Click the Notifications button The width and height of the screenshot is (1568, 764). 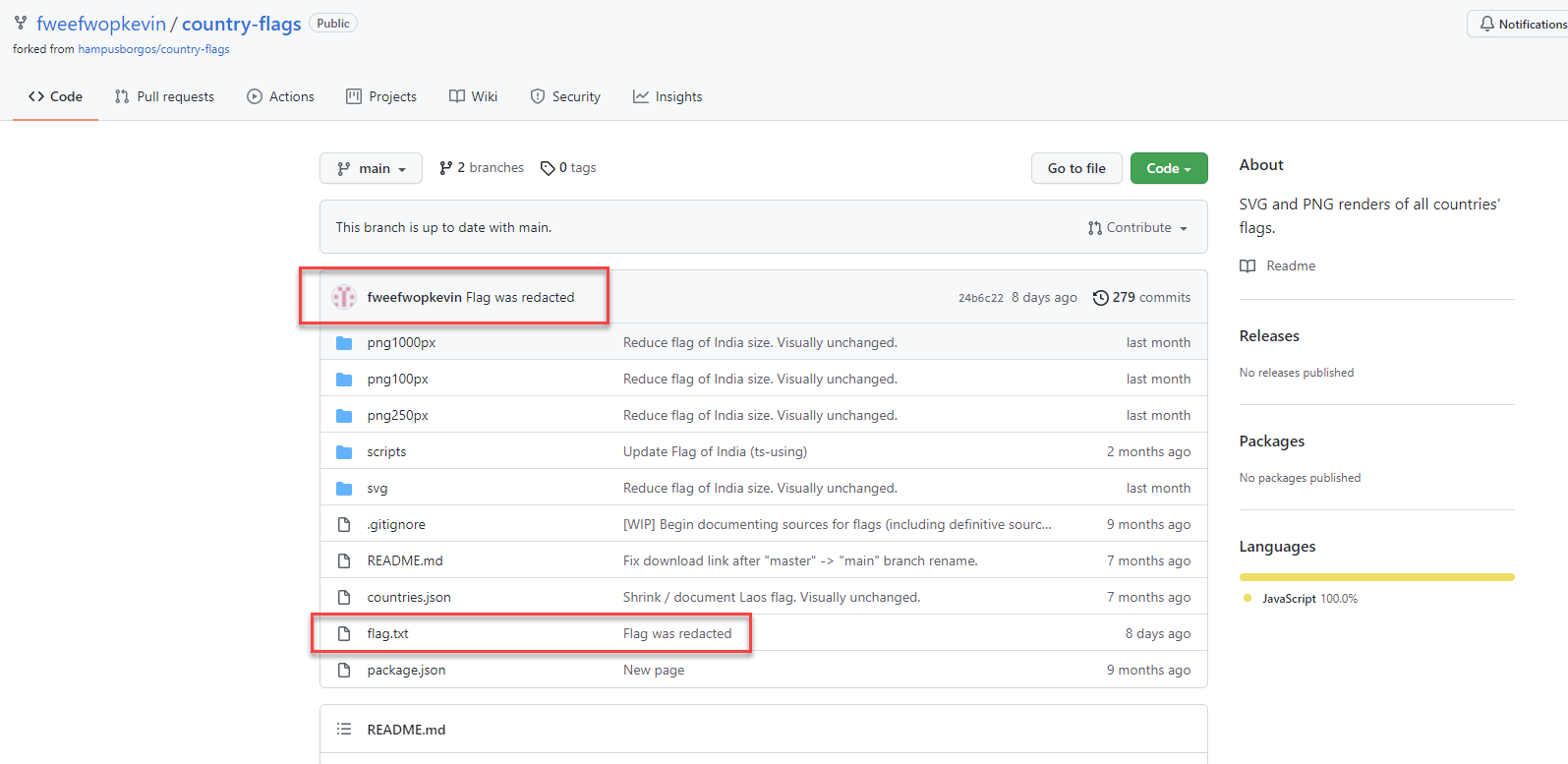tap(1518, 24)
